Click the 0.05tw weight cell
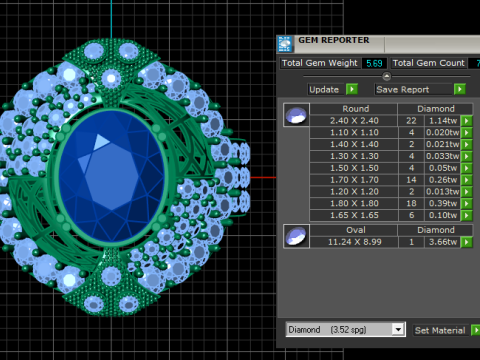Image resolution: width=480 pixels, height=360 pixels. coord(443,168)
